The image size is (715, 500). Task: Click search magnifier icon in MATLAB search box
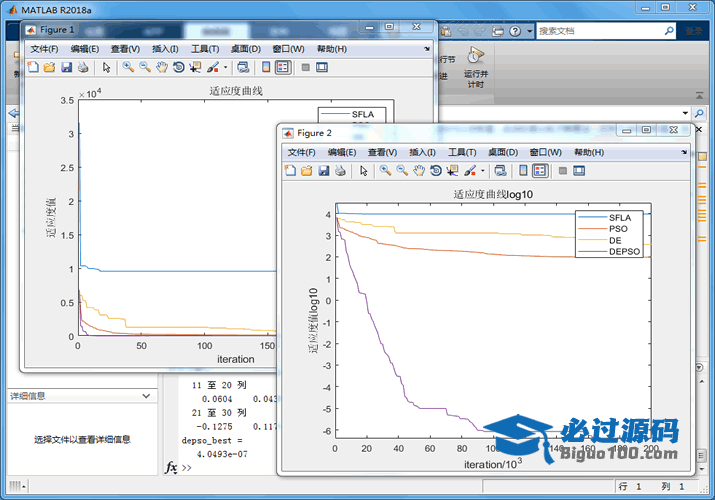pyautogui.click(x=669, y=31)
